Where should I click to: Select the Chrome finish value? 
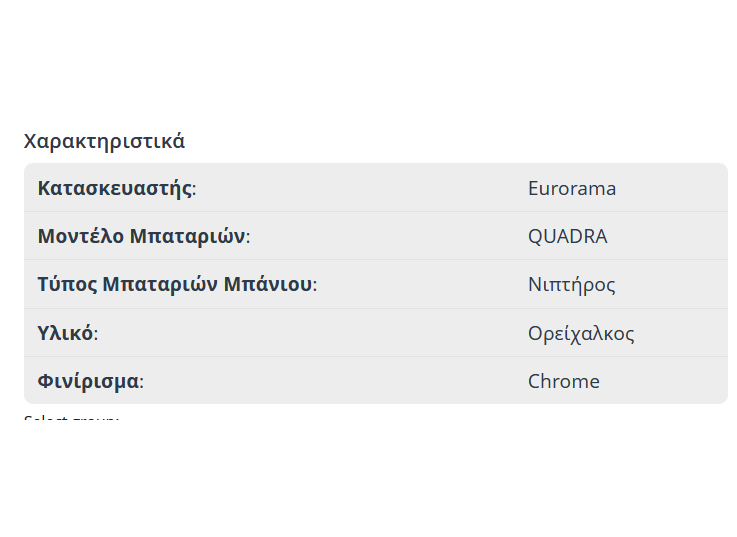pos(563,381)
